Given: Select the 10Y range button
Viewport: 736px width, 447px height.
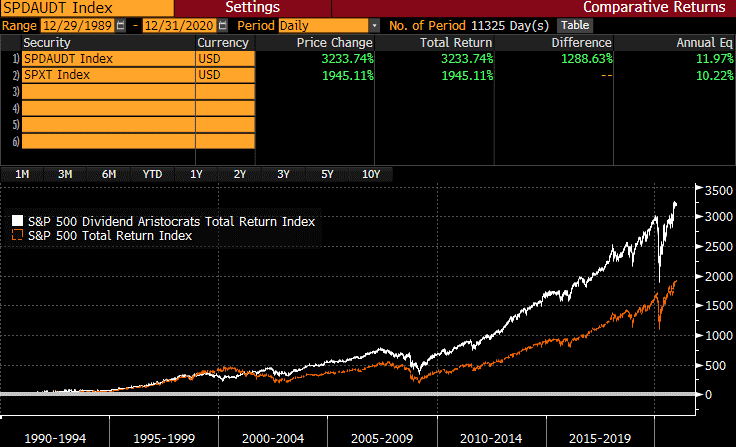Looking at the screenshot, I should (x=371, y=174).
